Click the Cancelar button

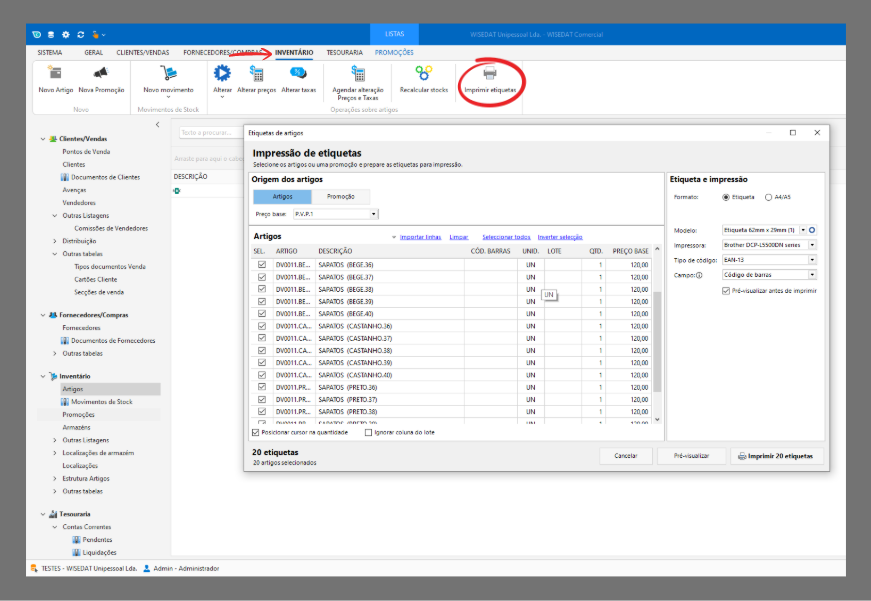point(625,456)
